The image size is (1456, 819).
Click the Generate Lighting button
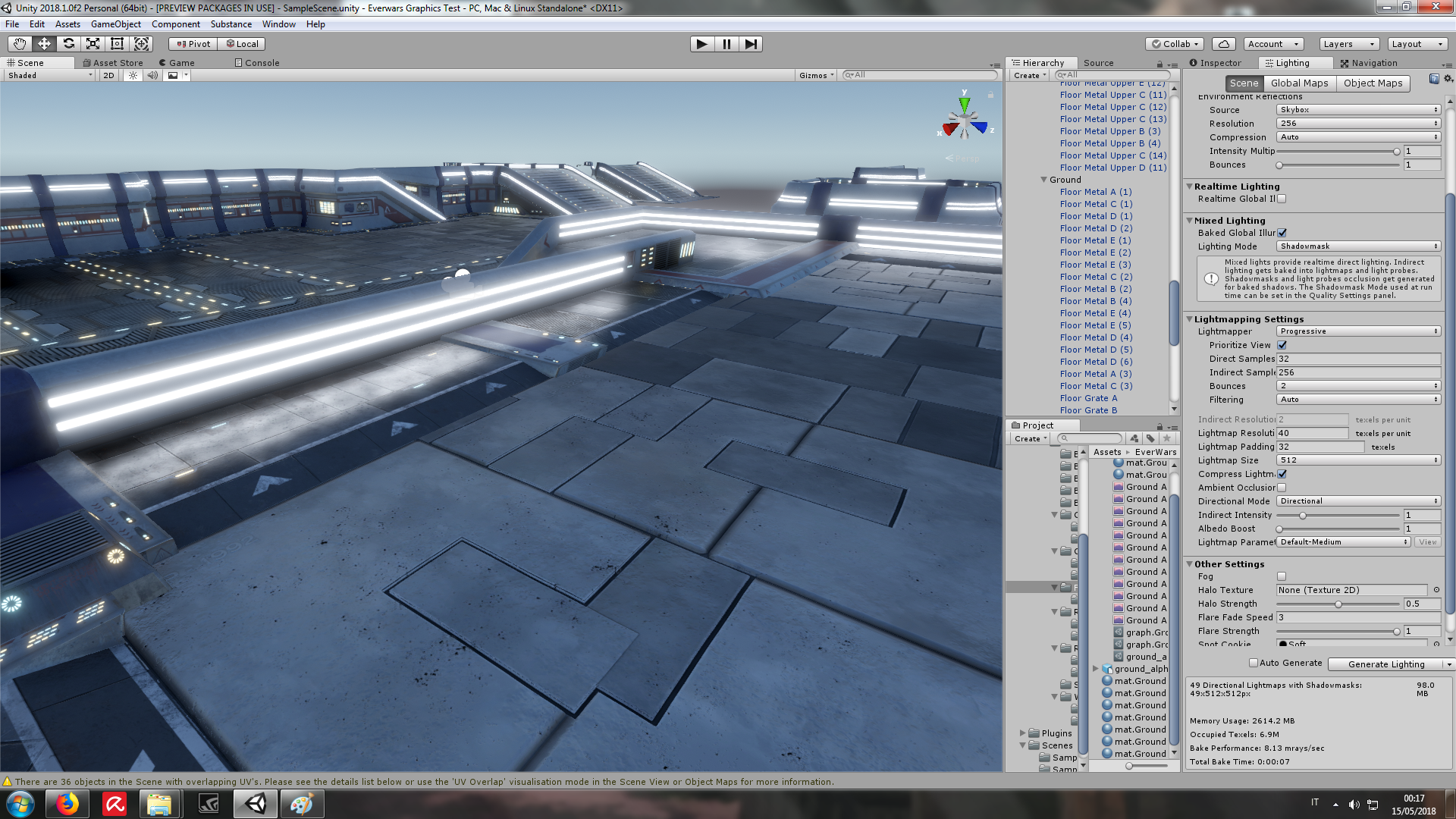tap(1385, 664)
